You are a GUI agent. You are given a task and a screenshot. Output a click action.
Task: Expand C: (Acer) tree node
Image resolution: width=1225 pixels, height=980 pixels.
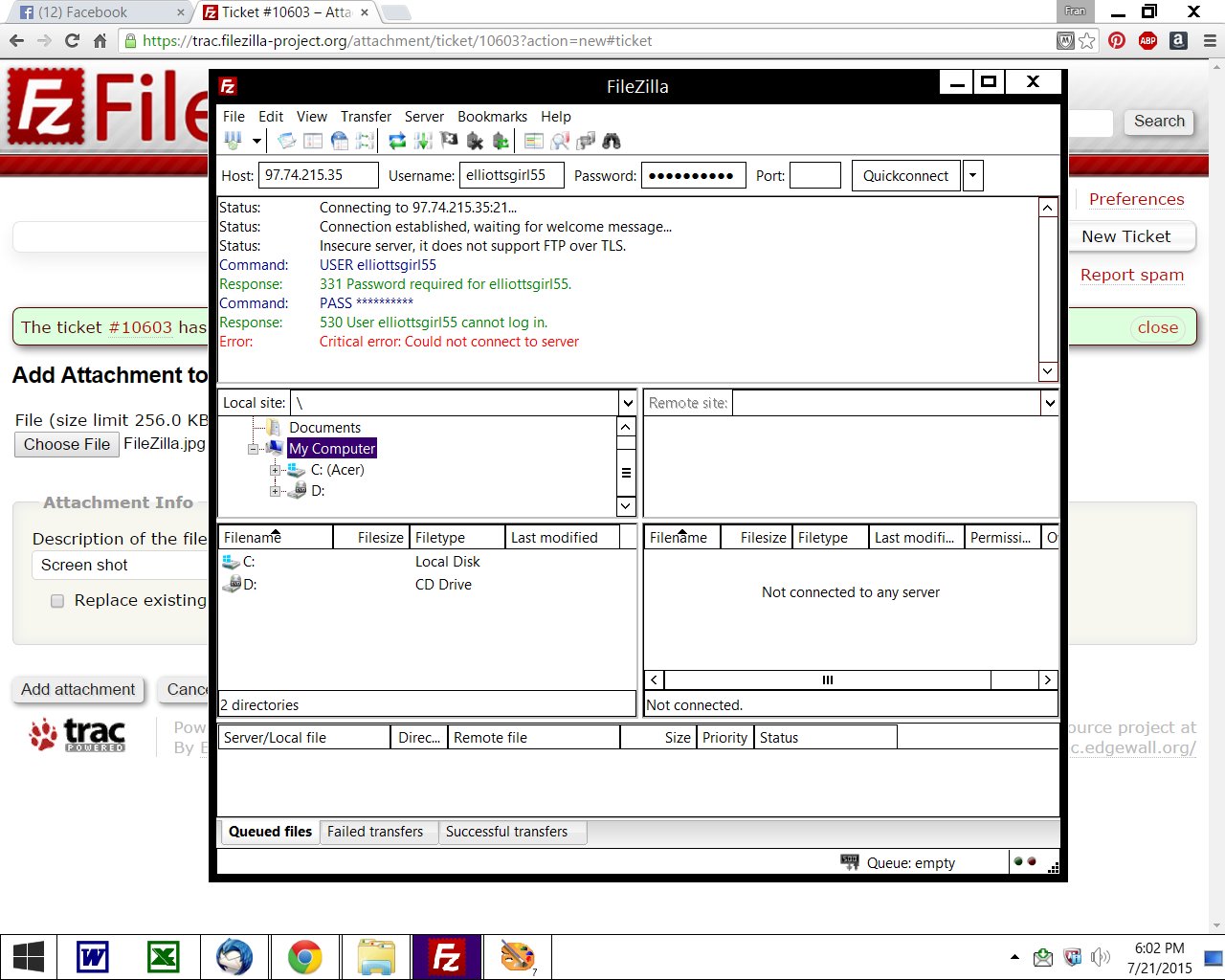click(x=275, y=470)
